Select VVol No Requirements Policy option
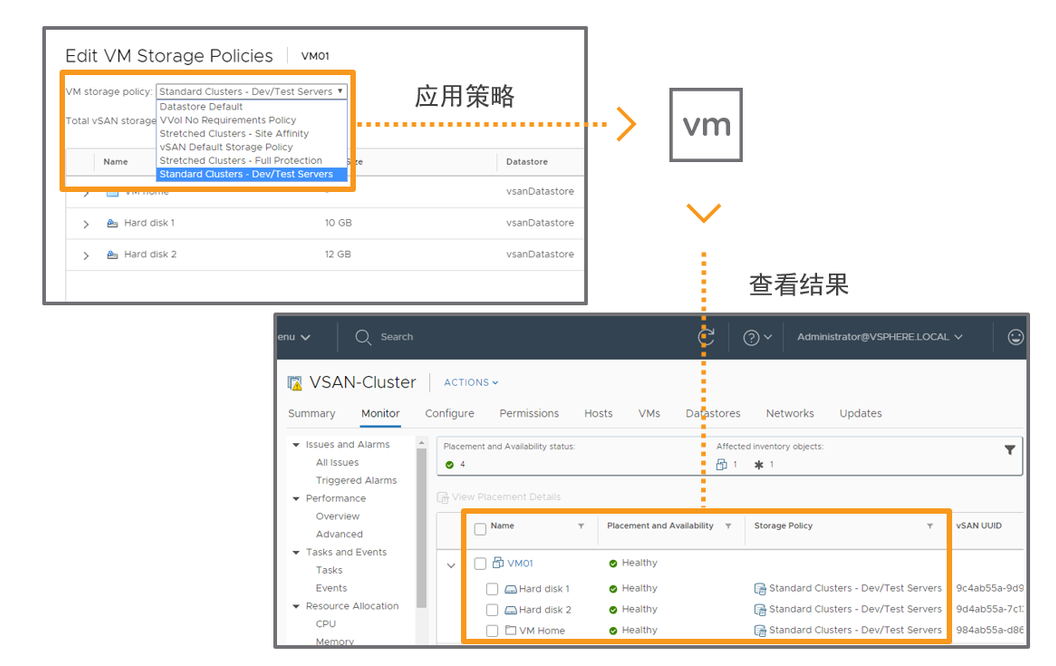 [252, 120]
